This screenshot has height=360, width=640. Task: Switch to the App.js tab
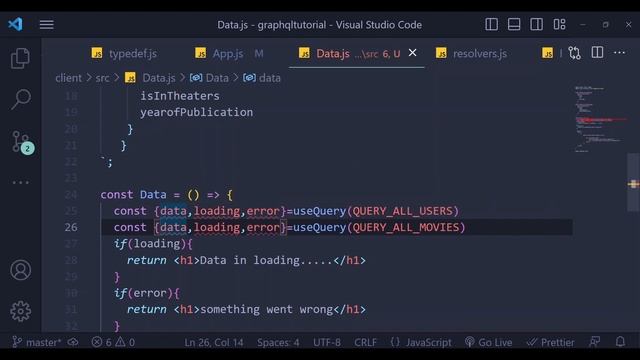(x=229, y=53)
